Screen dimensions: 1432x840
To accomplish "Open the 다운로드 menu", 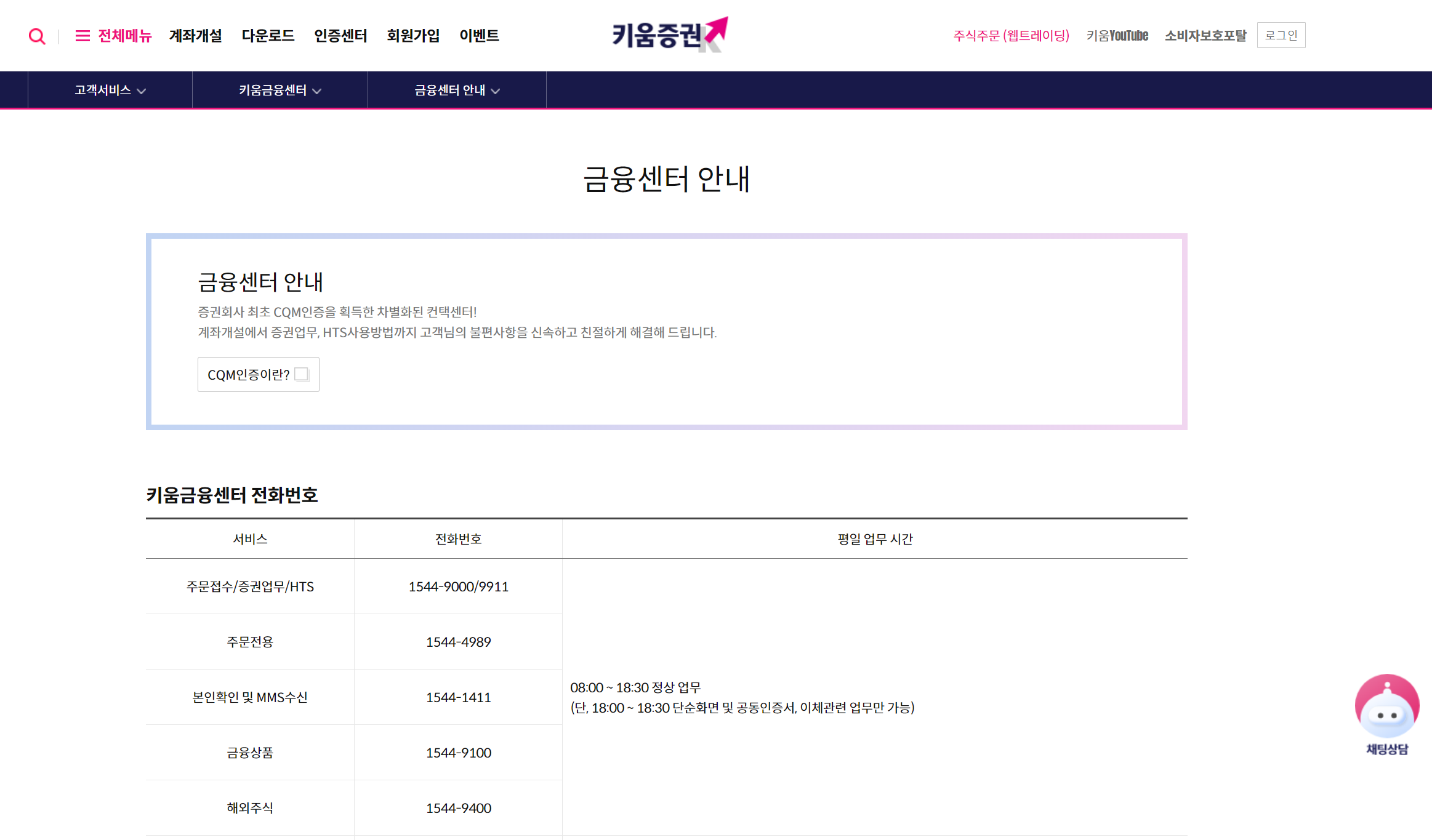I will pos(268,36).
